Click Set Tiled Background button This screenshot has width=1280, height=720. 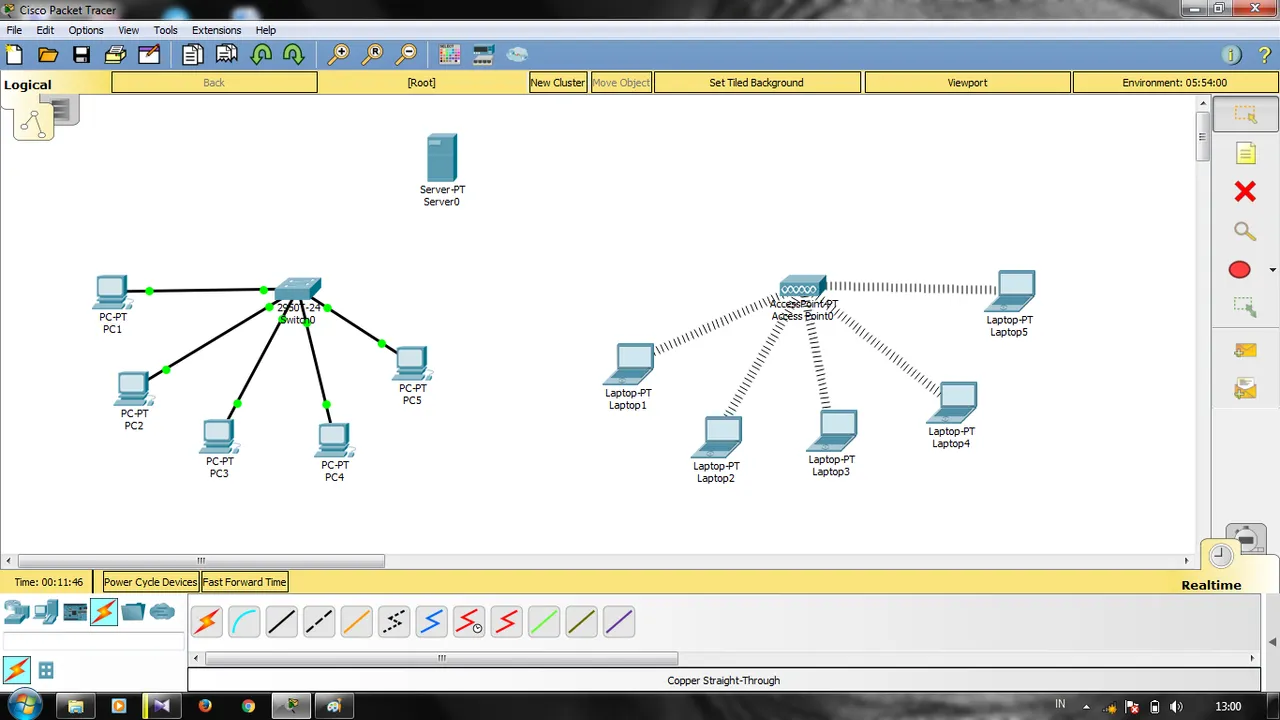pos(756,83)
